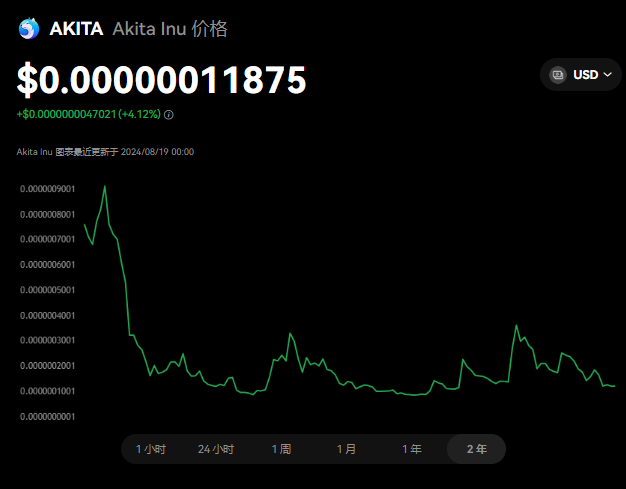Click the Akita Inu 价格 title text
This screenshot has height=489, width=626.
(170, 29)
